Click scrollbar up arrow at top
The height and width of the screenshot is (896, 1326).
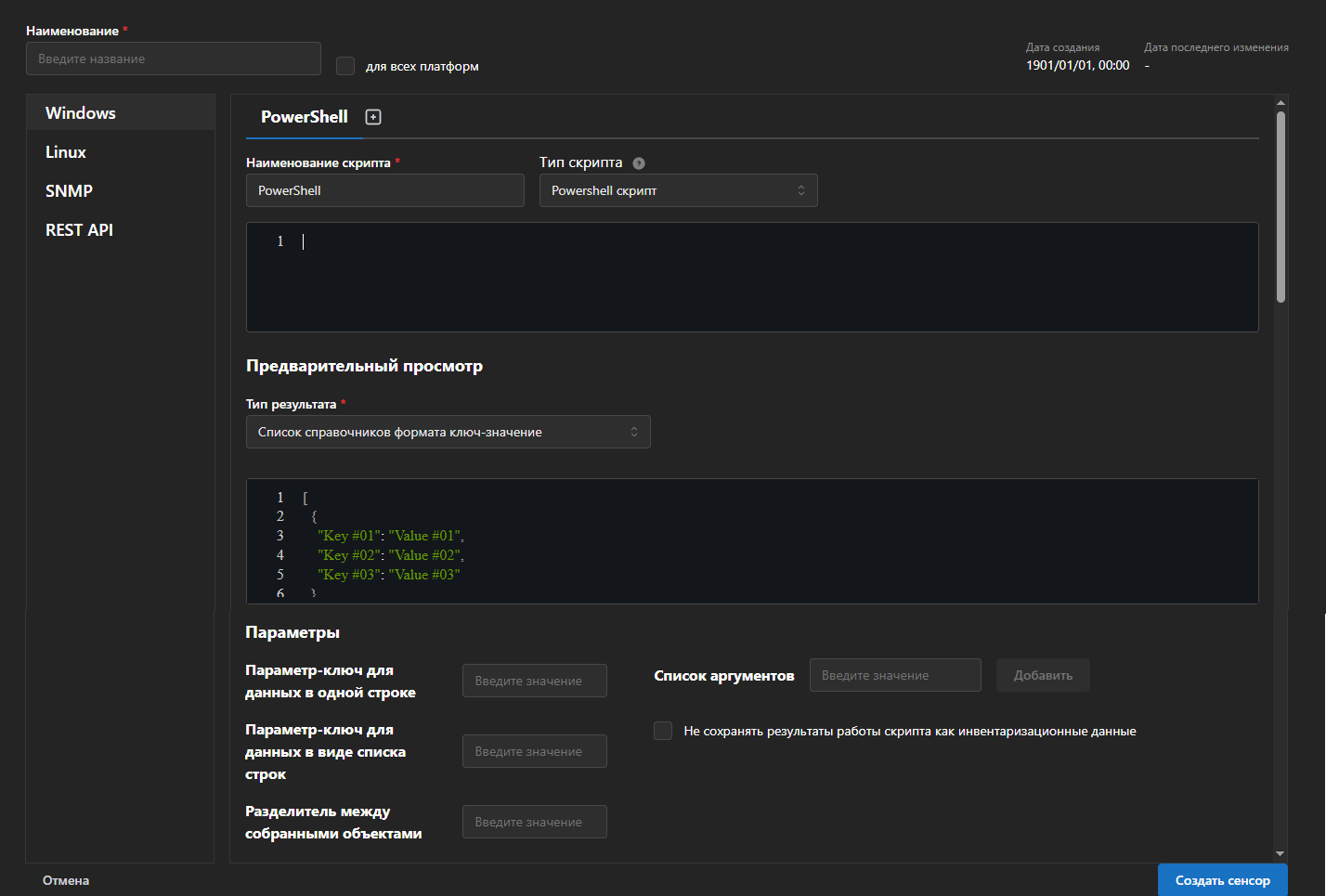coord(1280,103)
